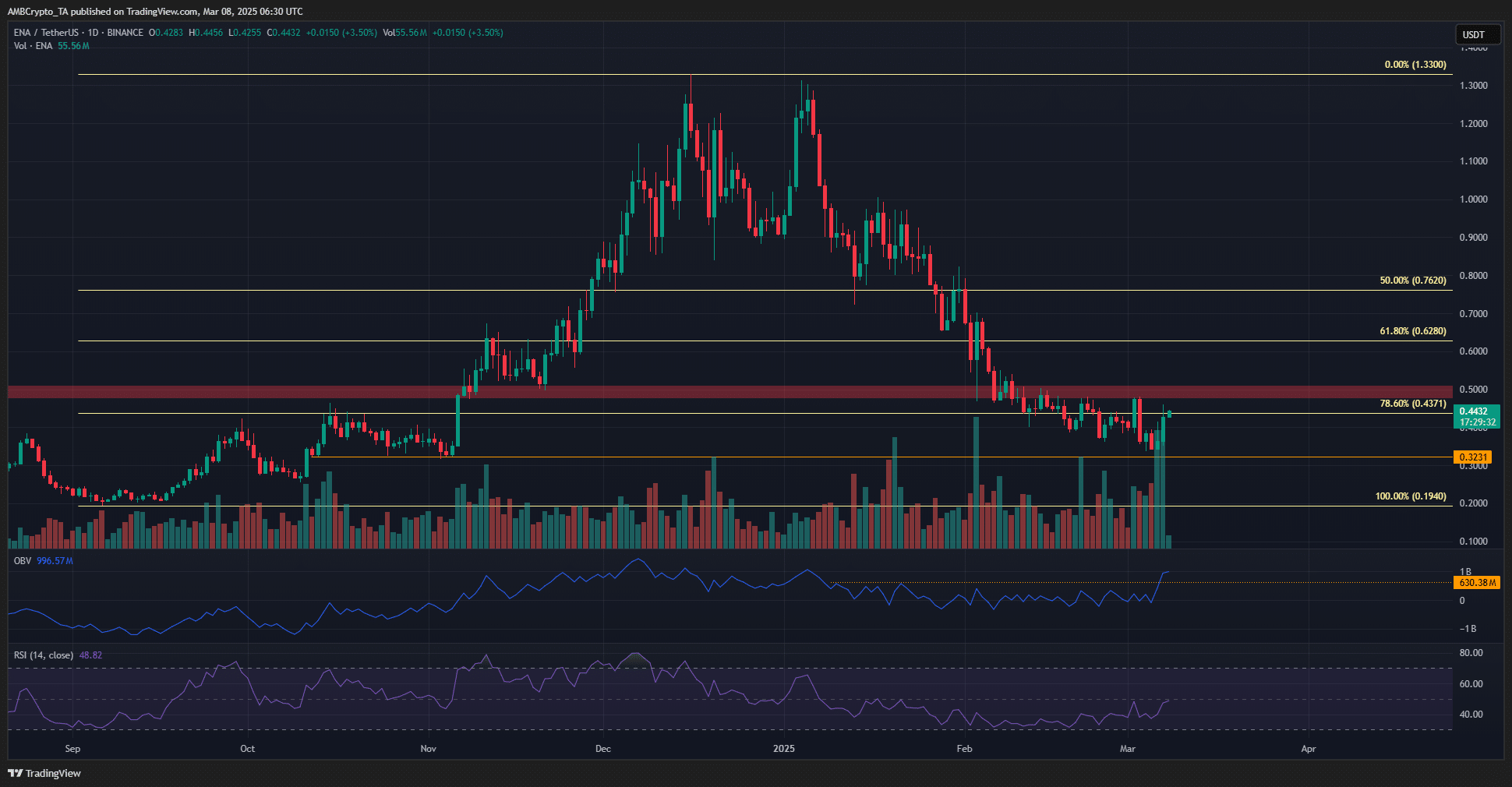
Task: Click the 0.00% (1.3300) Fibonacci label
Action: click(x=1415, y=65)
